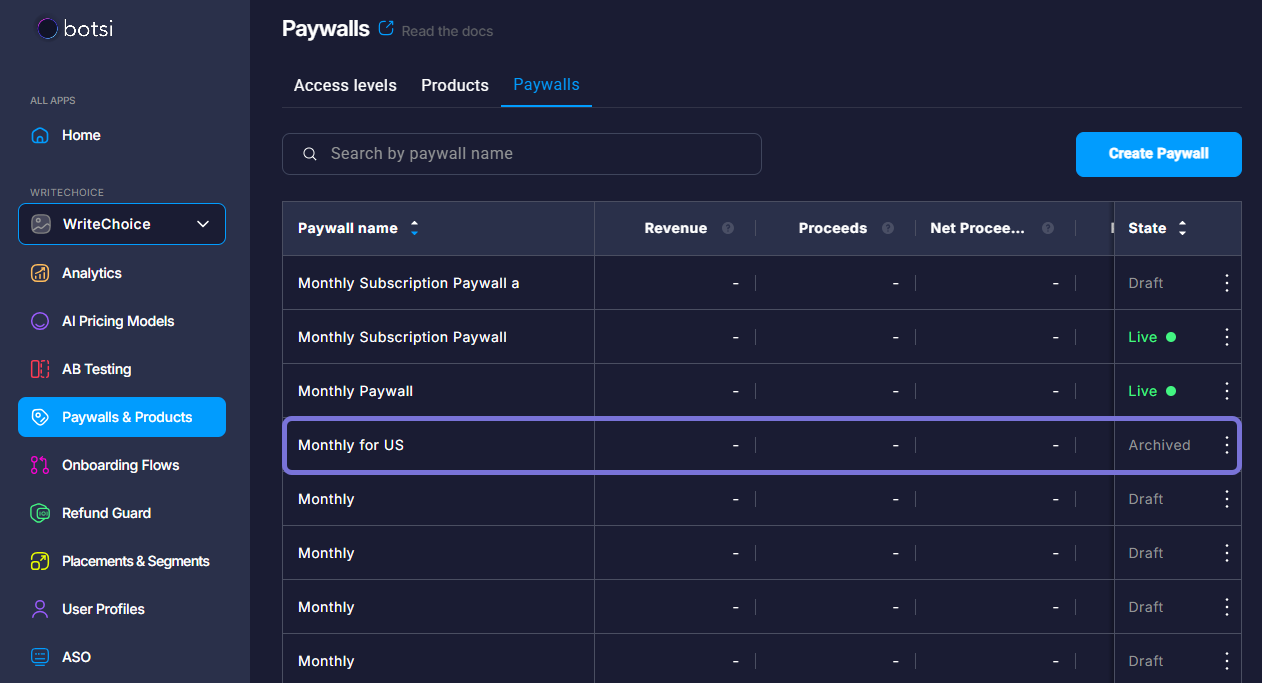1262x683 pixels.
Task: Open AI Pricing Models section
Action: pyautogui.click(x=117, y=321)
